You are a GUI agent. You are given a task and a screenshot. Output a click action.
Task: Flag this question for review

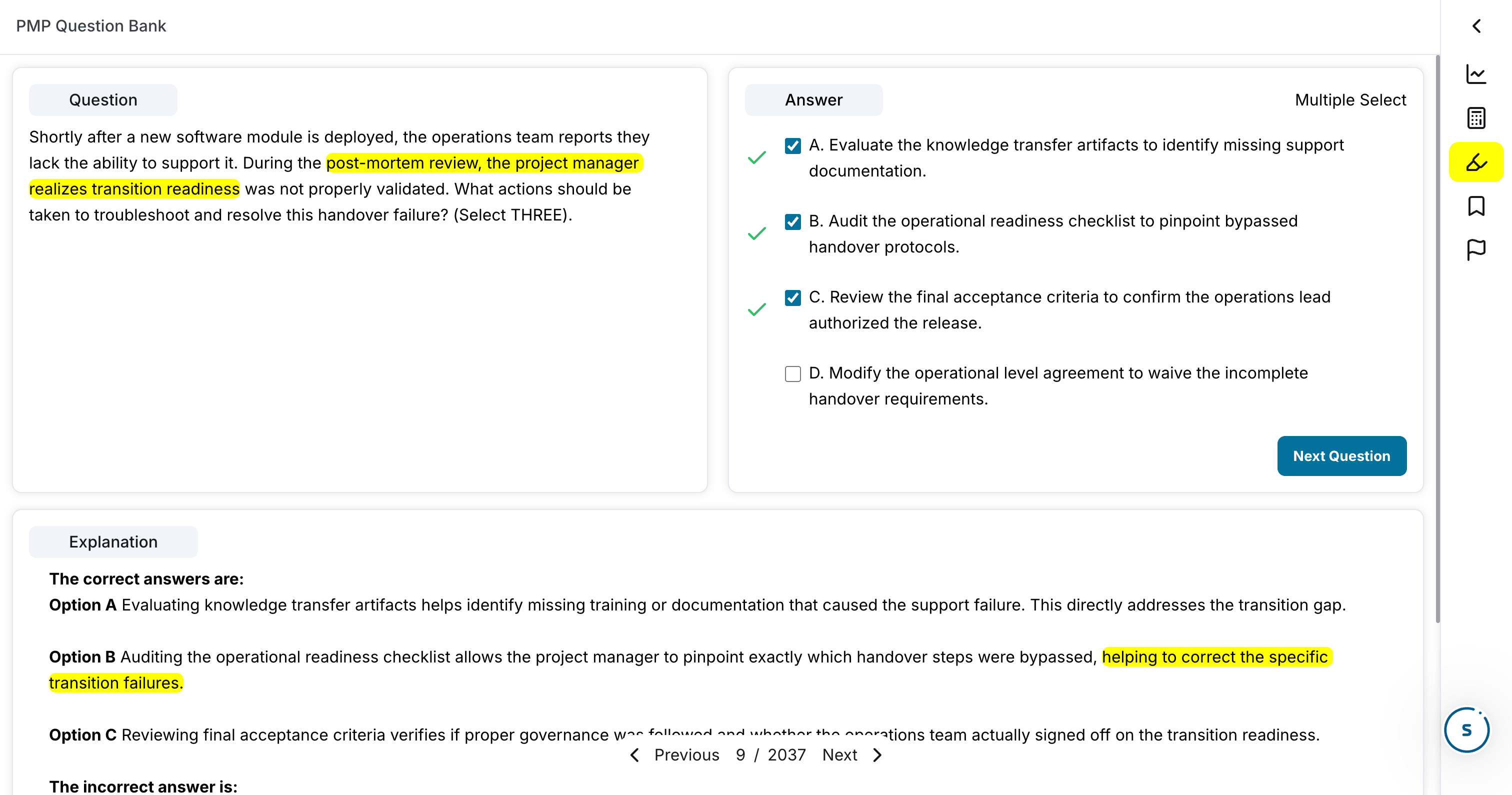pos(1476,249)
